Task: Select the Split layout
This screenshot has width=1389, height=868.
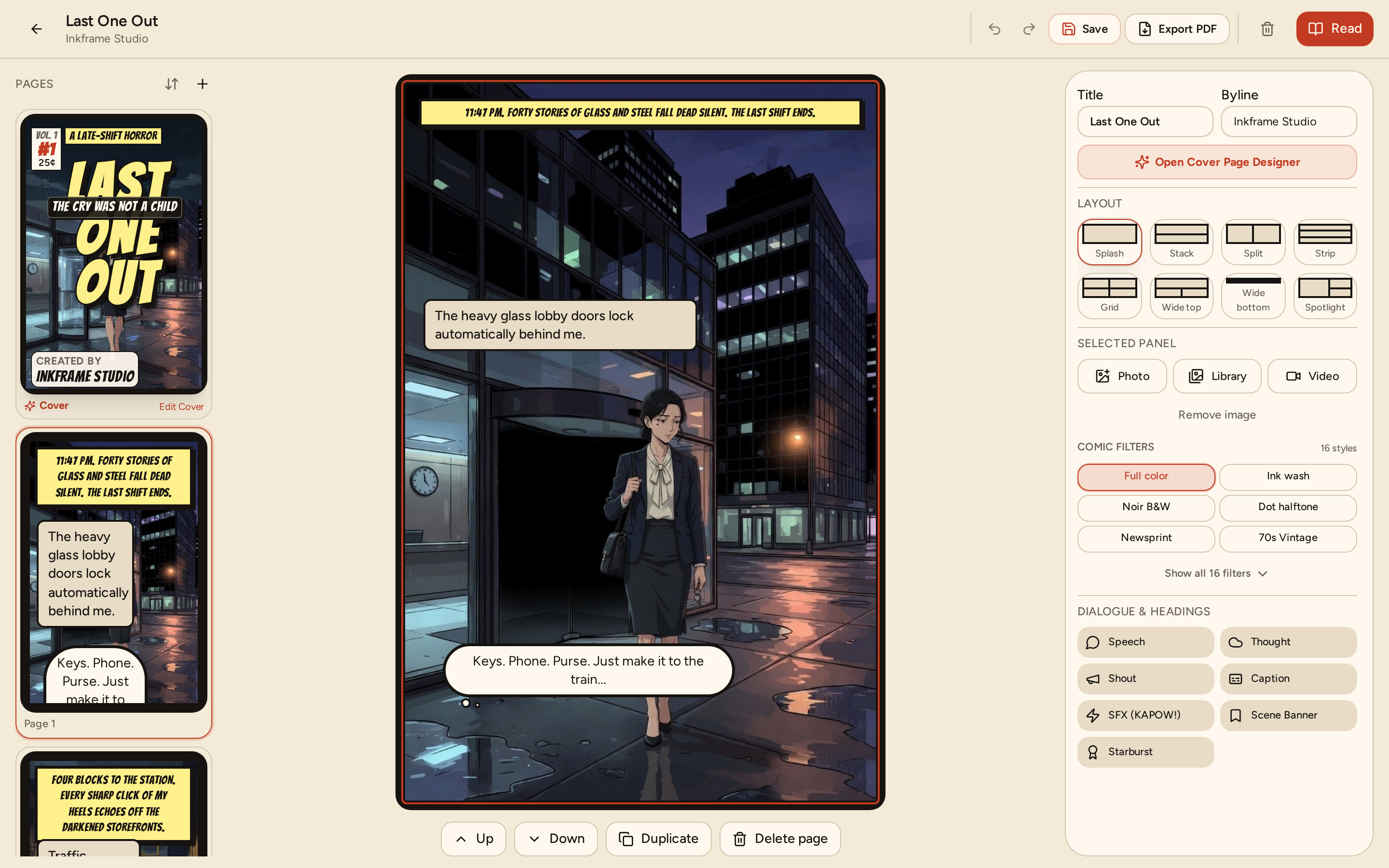Action: pos(1253,242)
